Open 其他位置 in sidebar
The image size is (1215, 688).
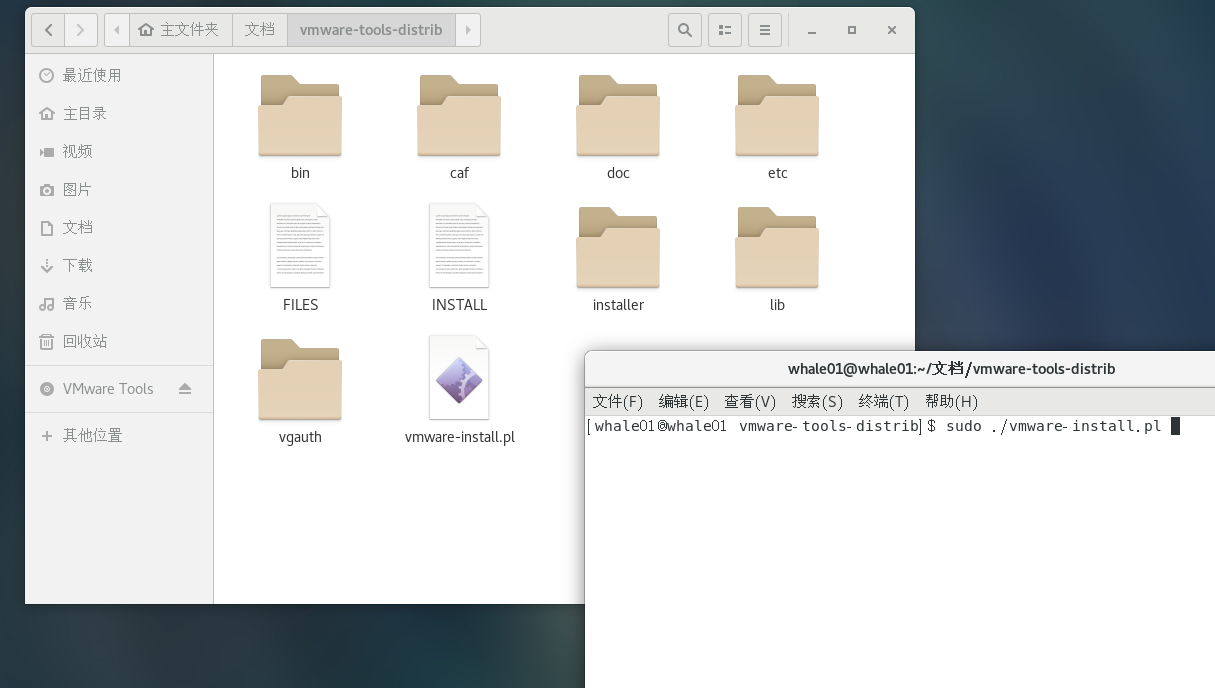click(119, 436)
